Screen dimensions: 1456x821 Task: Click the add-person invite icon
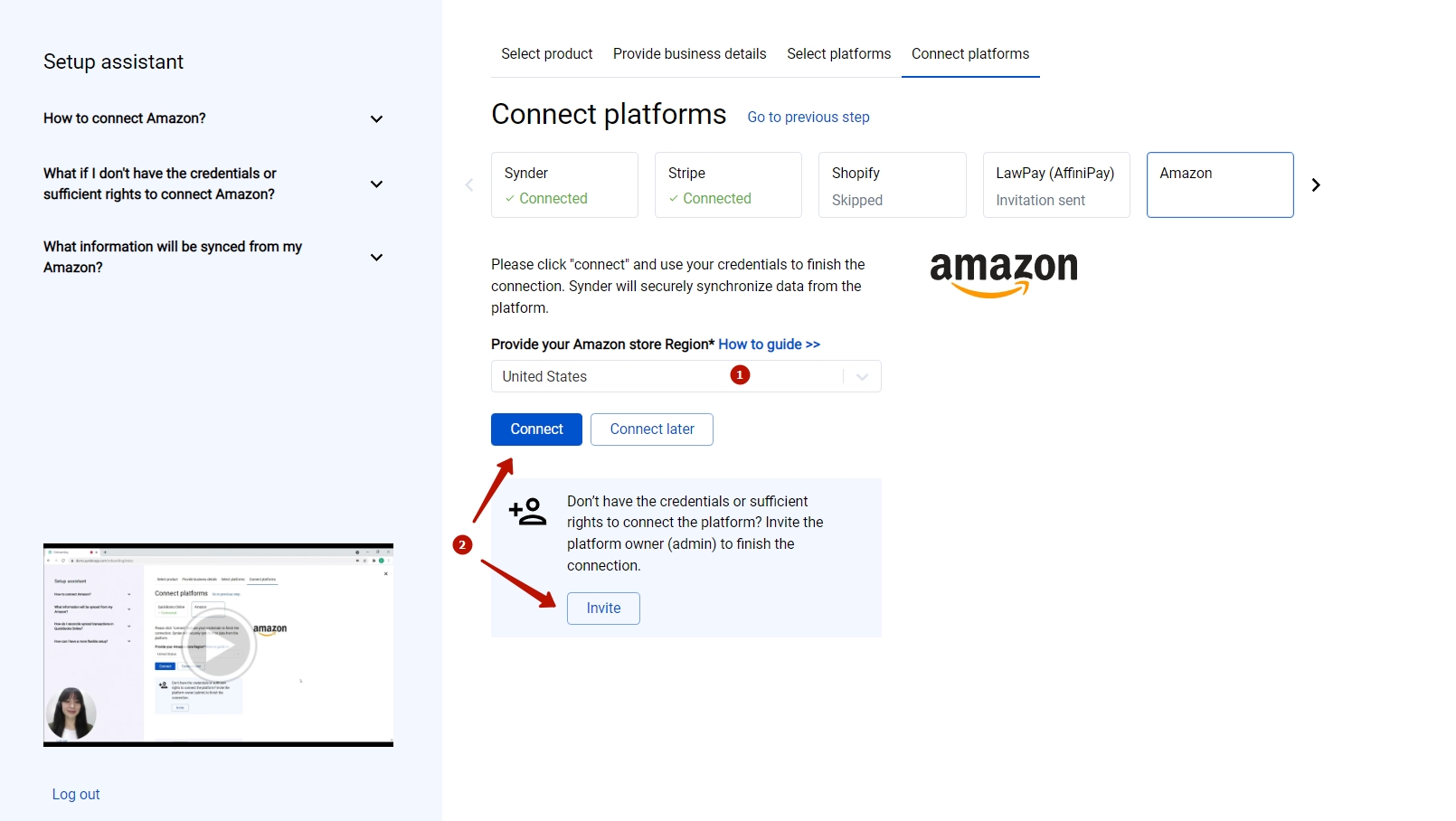[x=527, y=512]
